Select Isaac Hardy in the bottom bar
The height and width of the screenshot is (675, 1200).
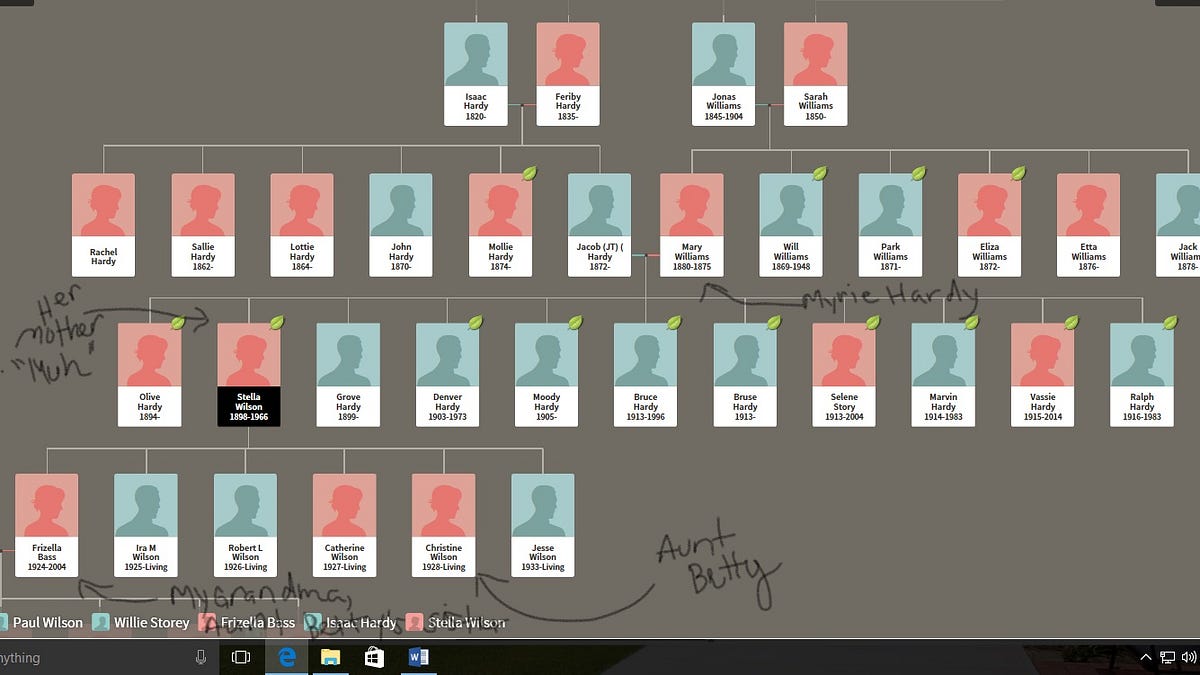(351, 622)
